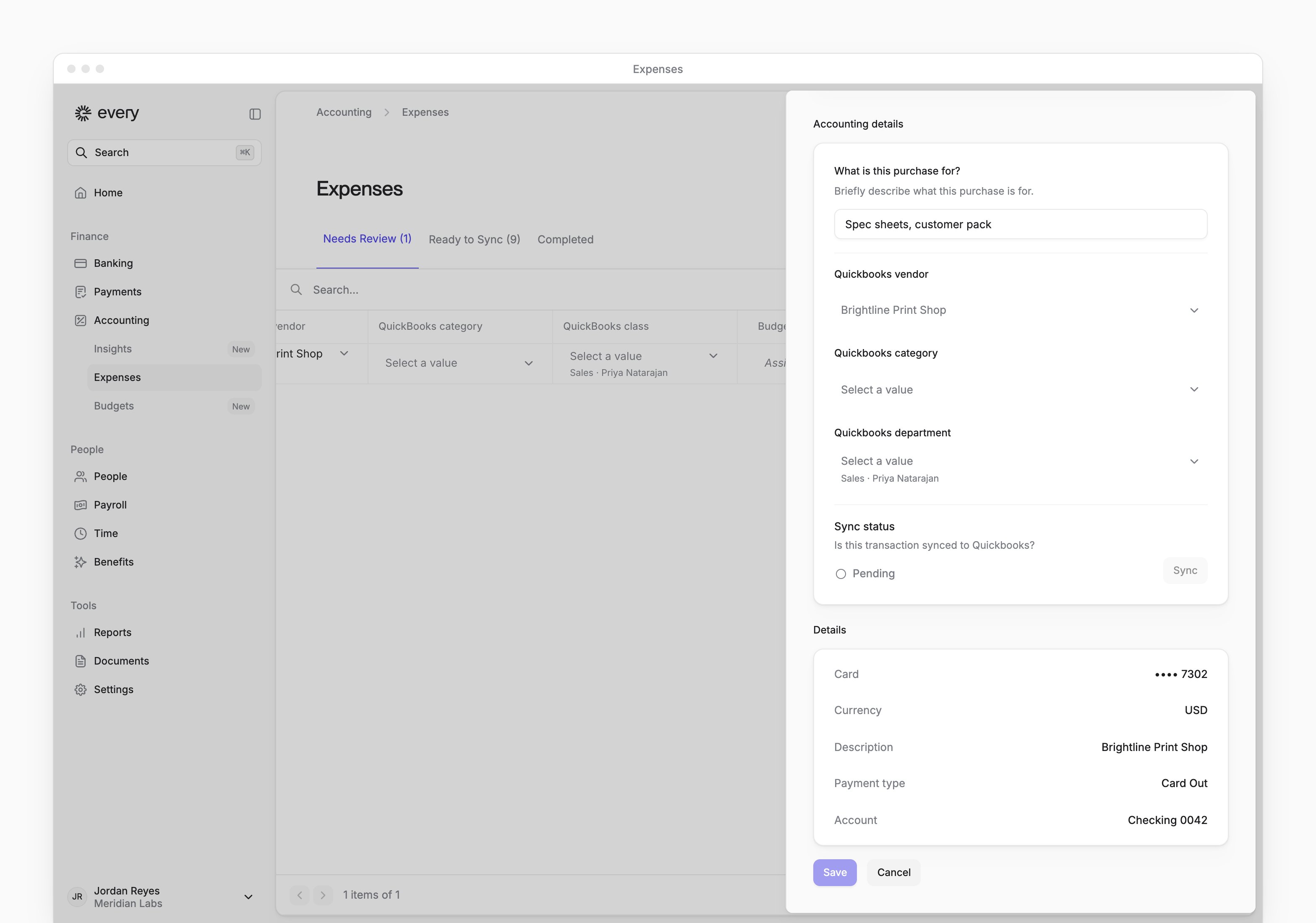Click the Save button

(835, 873)
